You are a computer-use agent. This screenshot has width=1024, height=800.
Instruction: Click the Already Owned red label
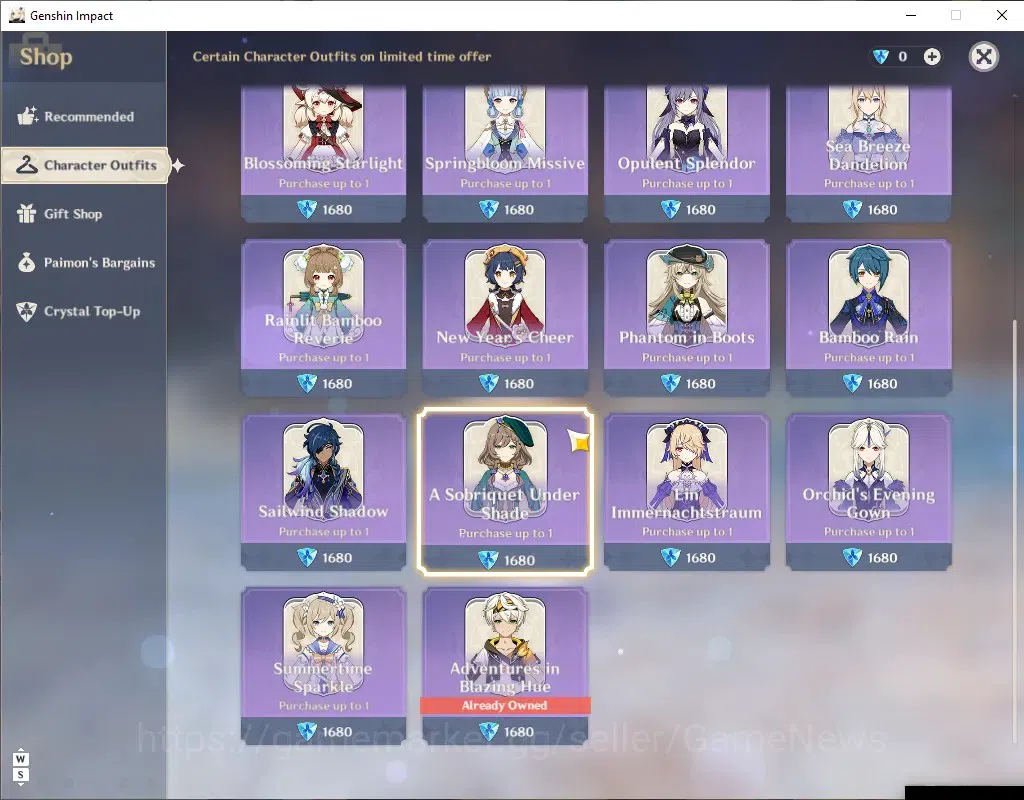coord(505,705)
